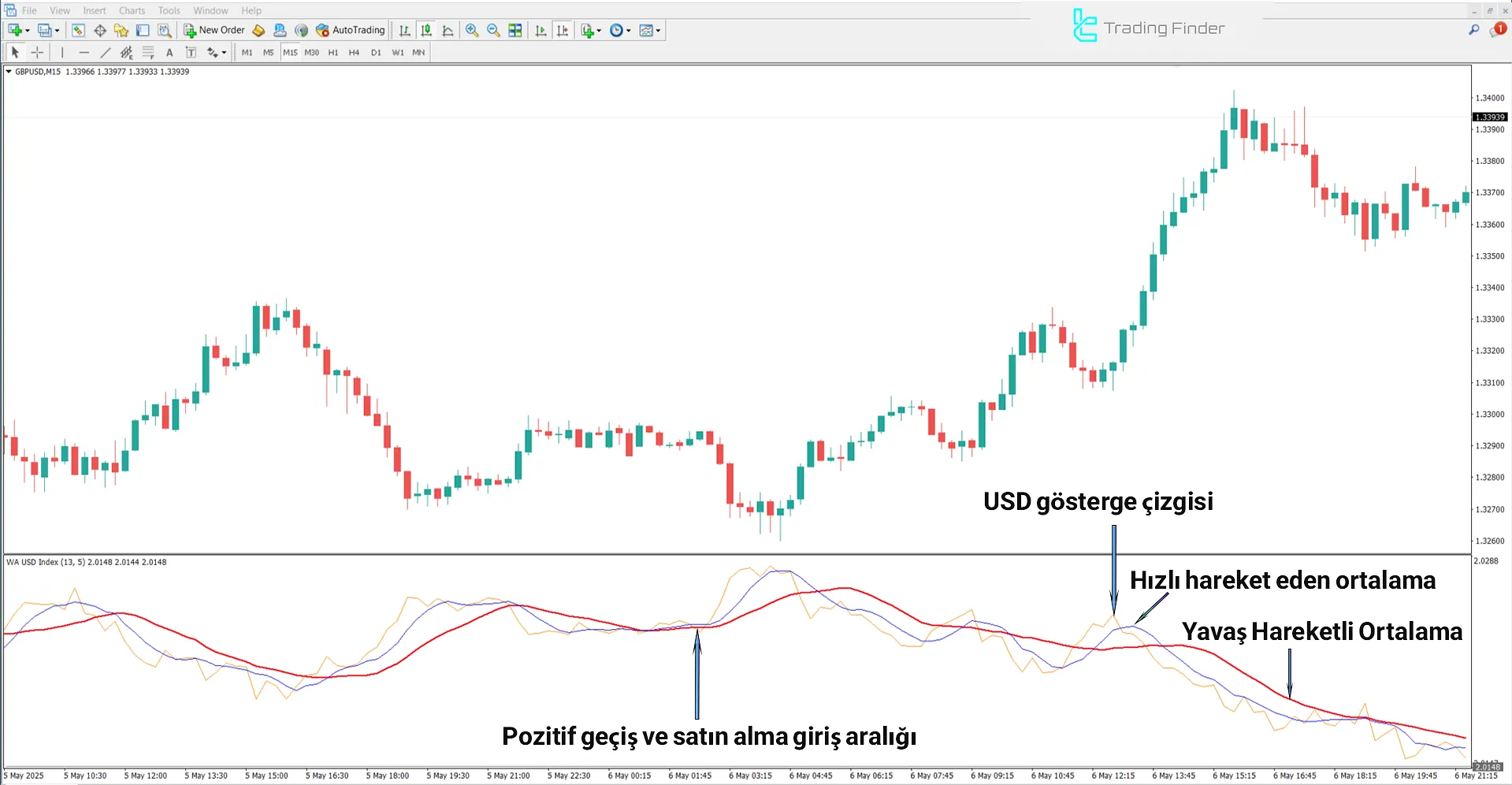This screenshot has width=1512, height=785.
Task: Select the Trendline tool
Action: (105, 52)
